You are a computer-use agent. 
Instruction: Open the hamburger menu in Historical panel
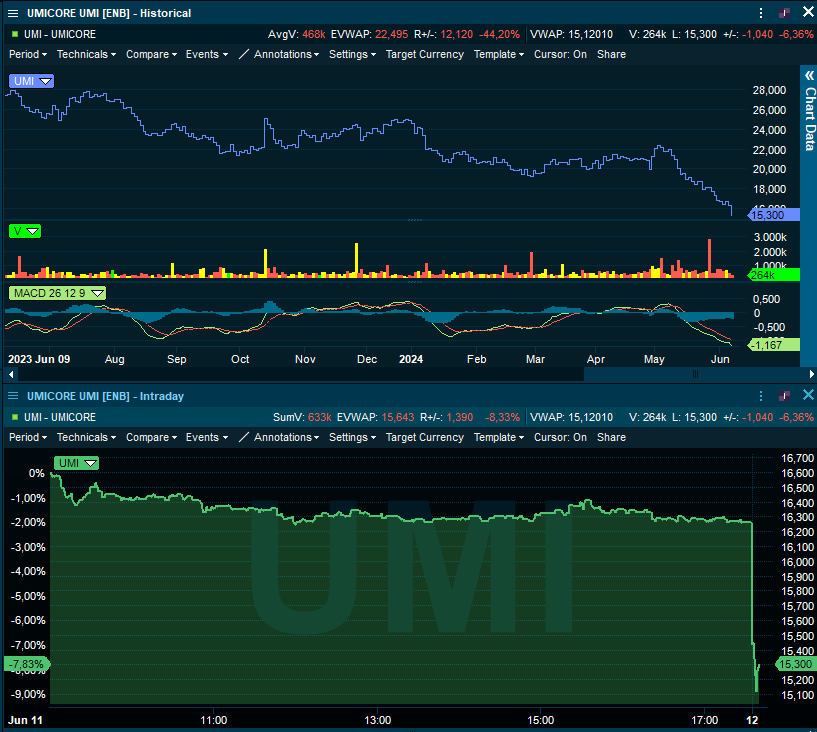pyautogui.click(x=13, y=14)
